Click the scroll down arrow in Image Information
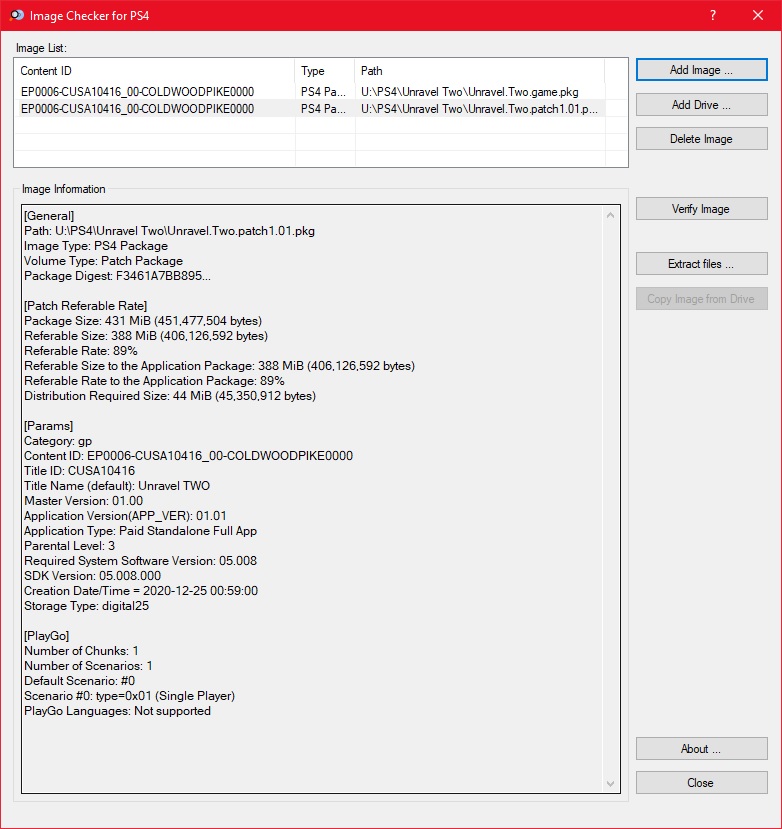This screenshot has height=829, width=782. point(610,784)
